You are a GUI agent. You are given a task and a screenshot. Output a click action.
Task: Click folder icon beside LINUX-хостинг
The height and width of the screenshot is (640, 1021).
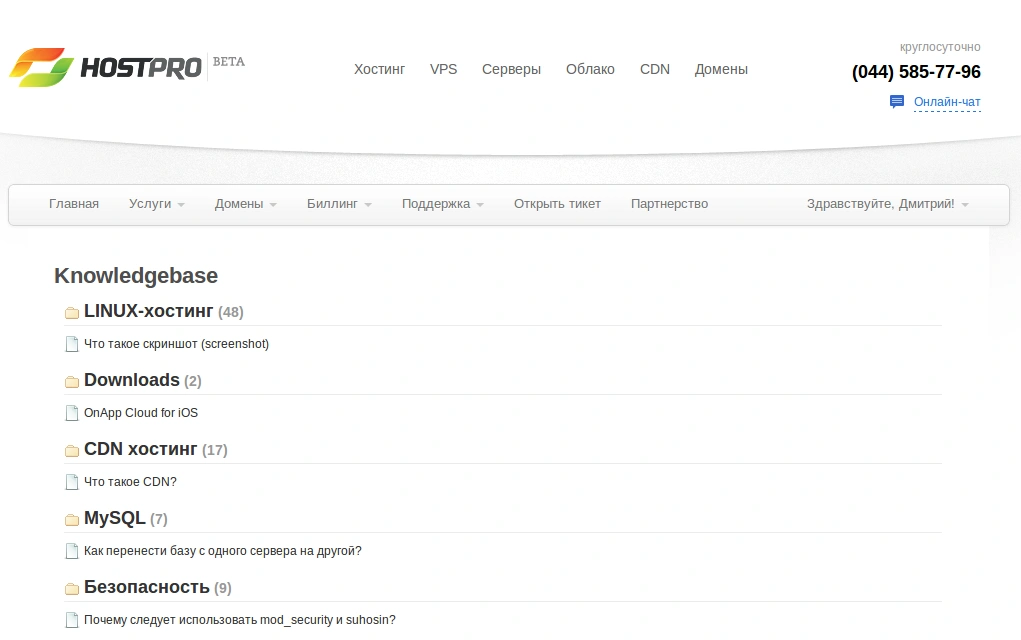(72, 313)
